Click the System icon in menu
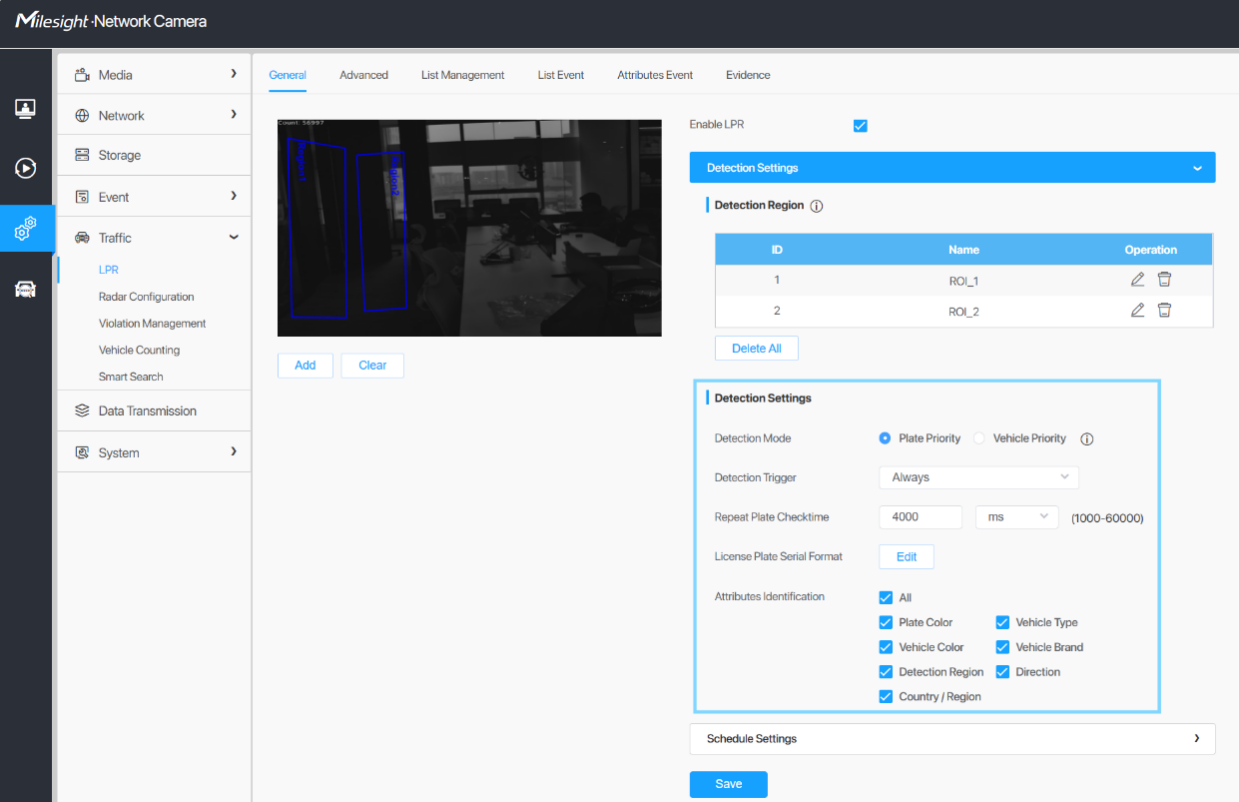Screen dimensions: 1239x802 tap(82, 453)
